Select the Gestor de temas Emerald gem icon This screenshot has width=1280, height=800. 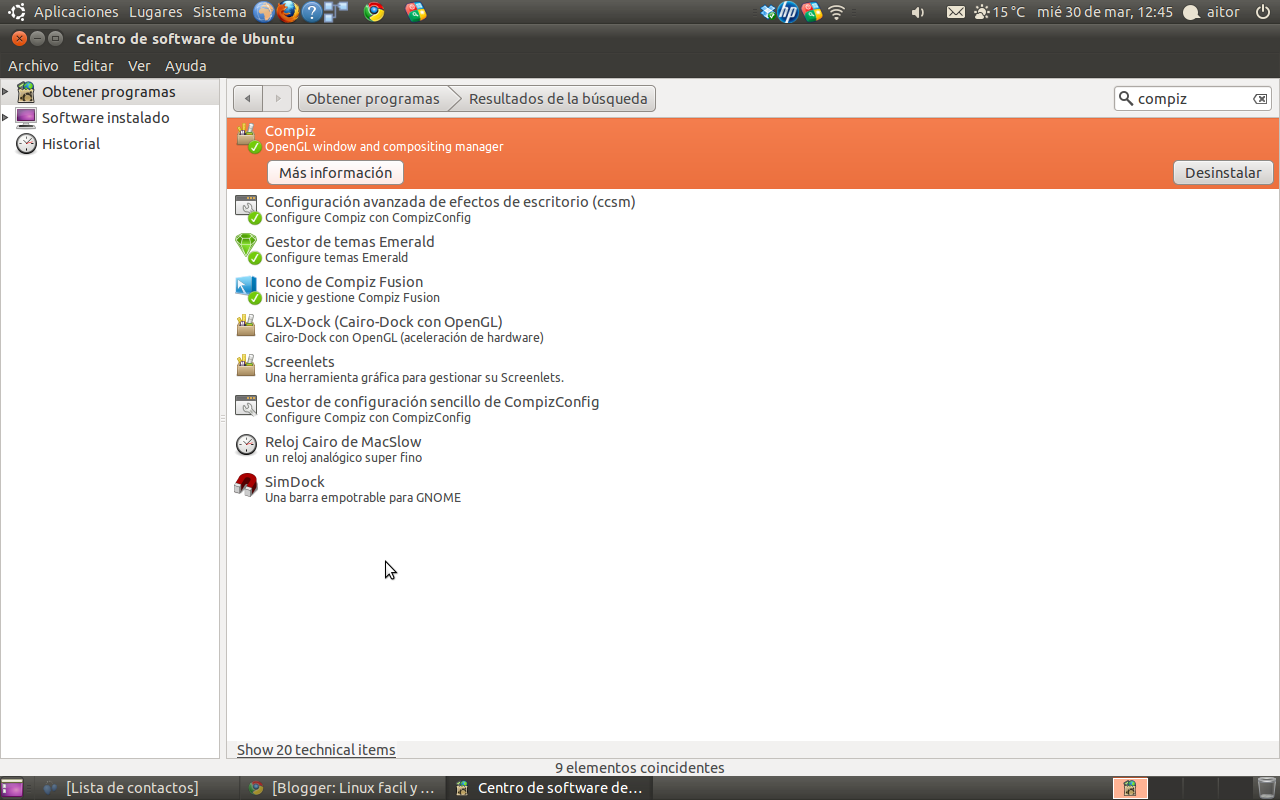(246, 246)
